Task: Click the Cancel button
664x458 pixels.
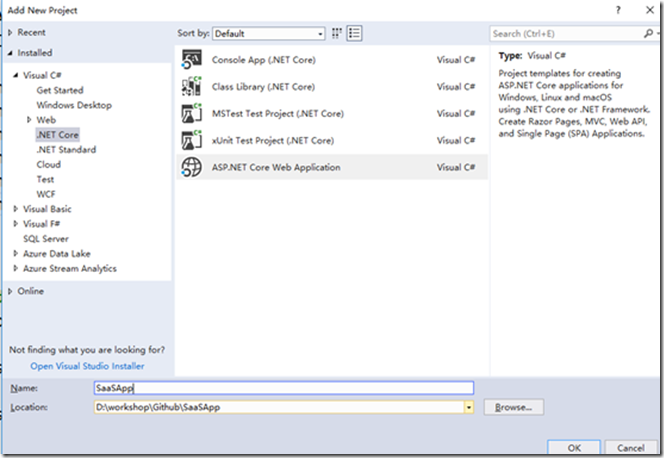Action: click(631, 448)
